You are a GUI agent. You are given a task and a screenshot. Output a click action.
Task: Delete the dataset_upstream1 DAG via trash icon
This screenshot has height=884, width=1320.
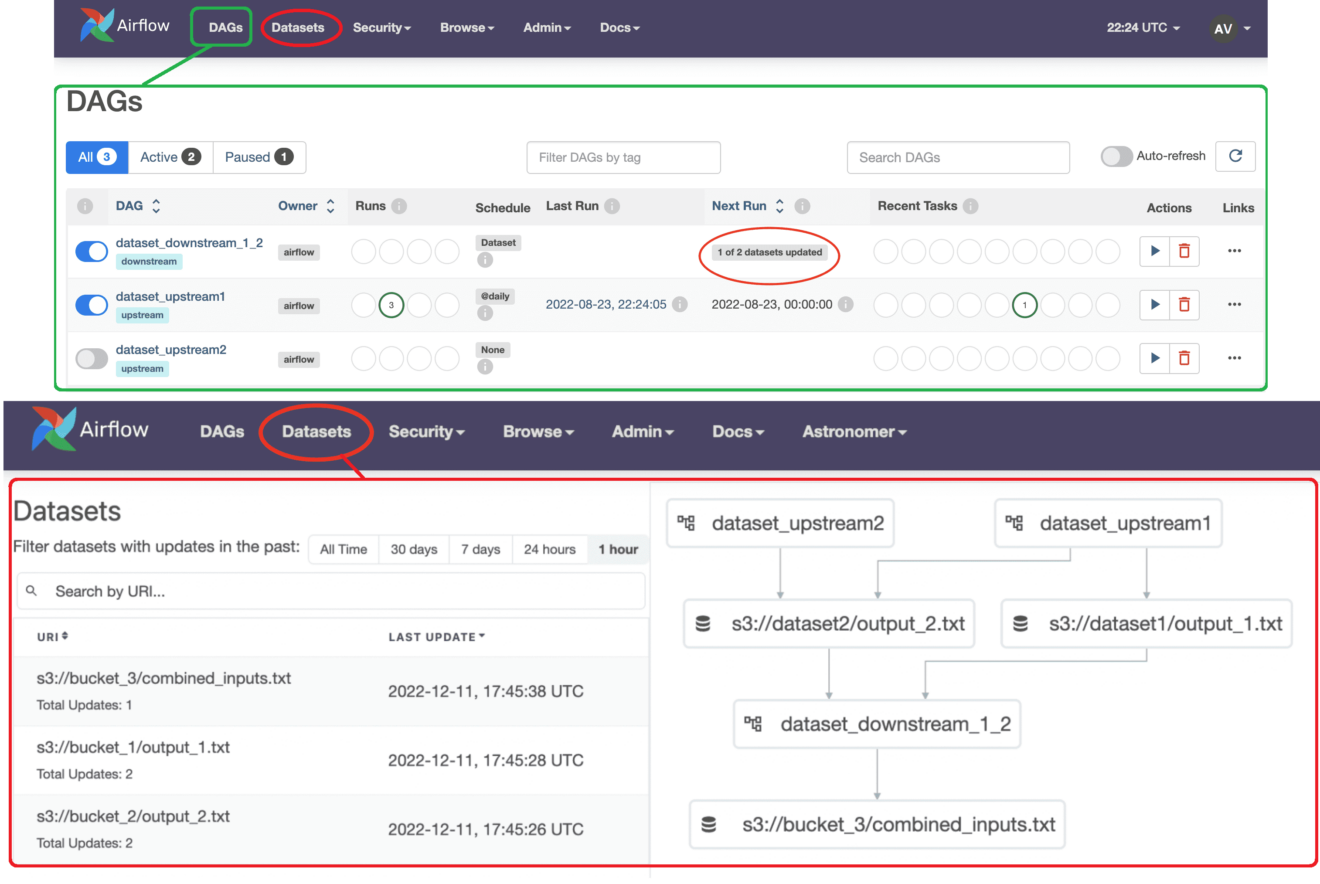pyautogui.click(x=1184, y=304)
